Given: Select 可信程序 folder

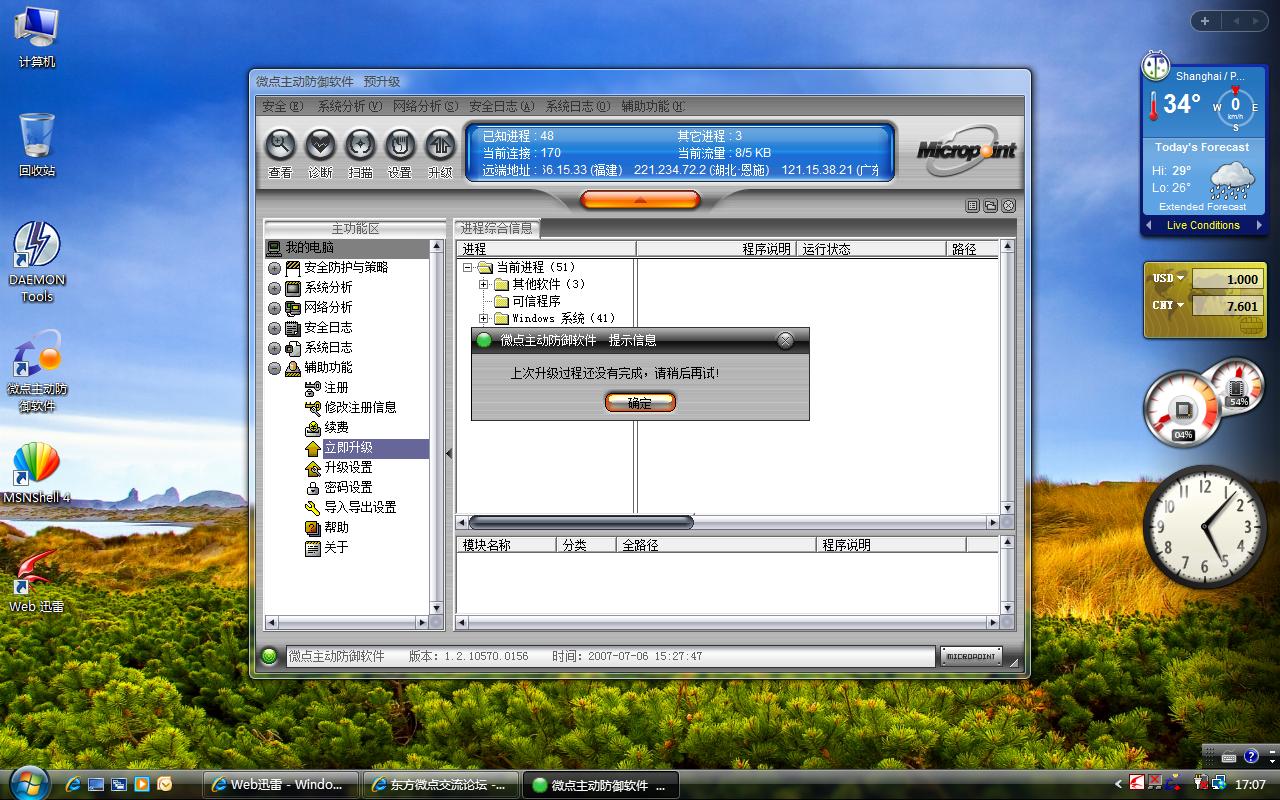Looking at the screenshot, I should [536, 301].
